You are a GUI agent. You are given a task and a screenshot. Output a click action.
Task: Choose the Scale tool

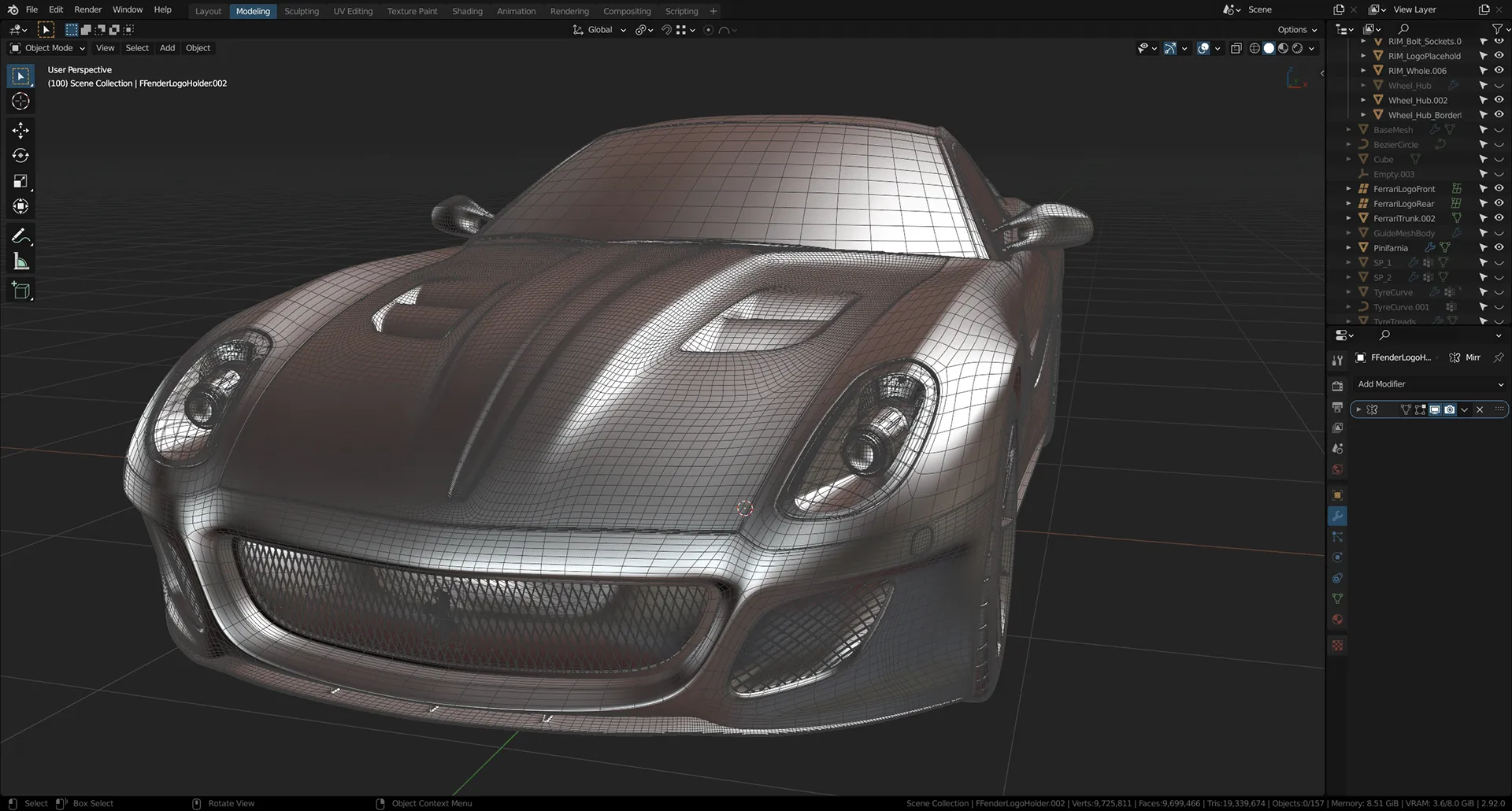(20, 181)
